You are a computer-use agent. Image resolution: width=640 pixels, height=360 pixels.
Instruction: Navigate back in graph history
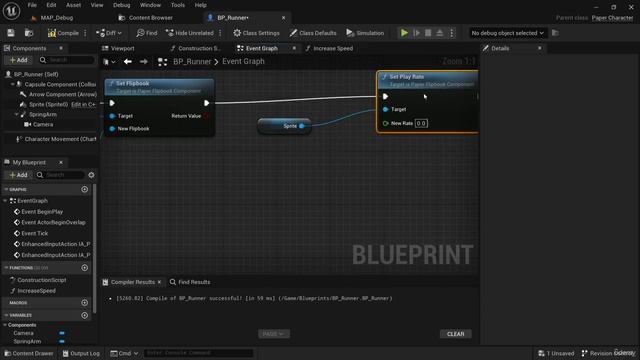[128, 62]
